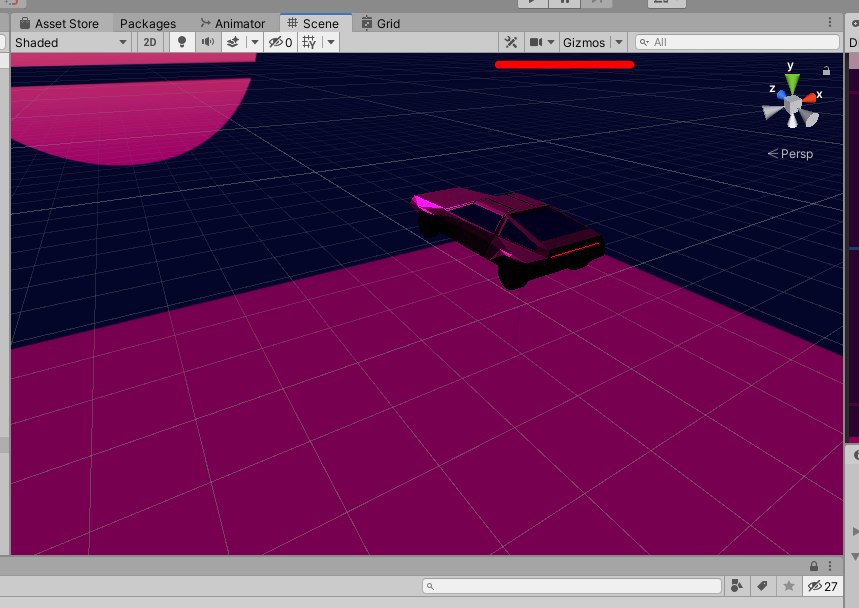
Task: Toggle the bottom panel lock icon
Action: click(x=814, y=566)
